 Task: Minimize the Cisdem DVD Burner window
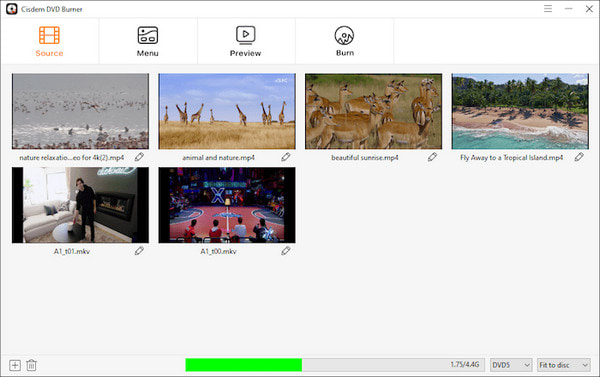click(569, 9)
